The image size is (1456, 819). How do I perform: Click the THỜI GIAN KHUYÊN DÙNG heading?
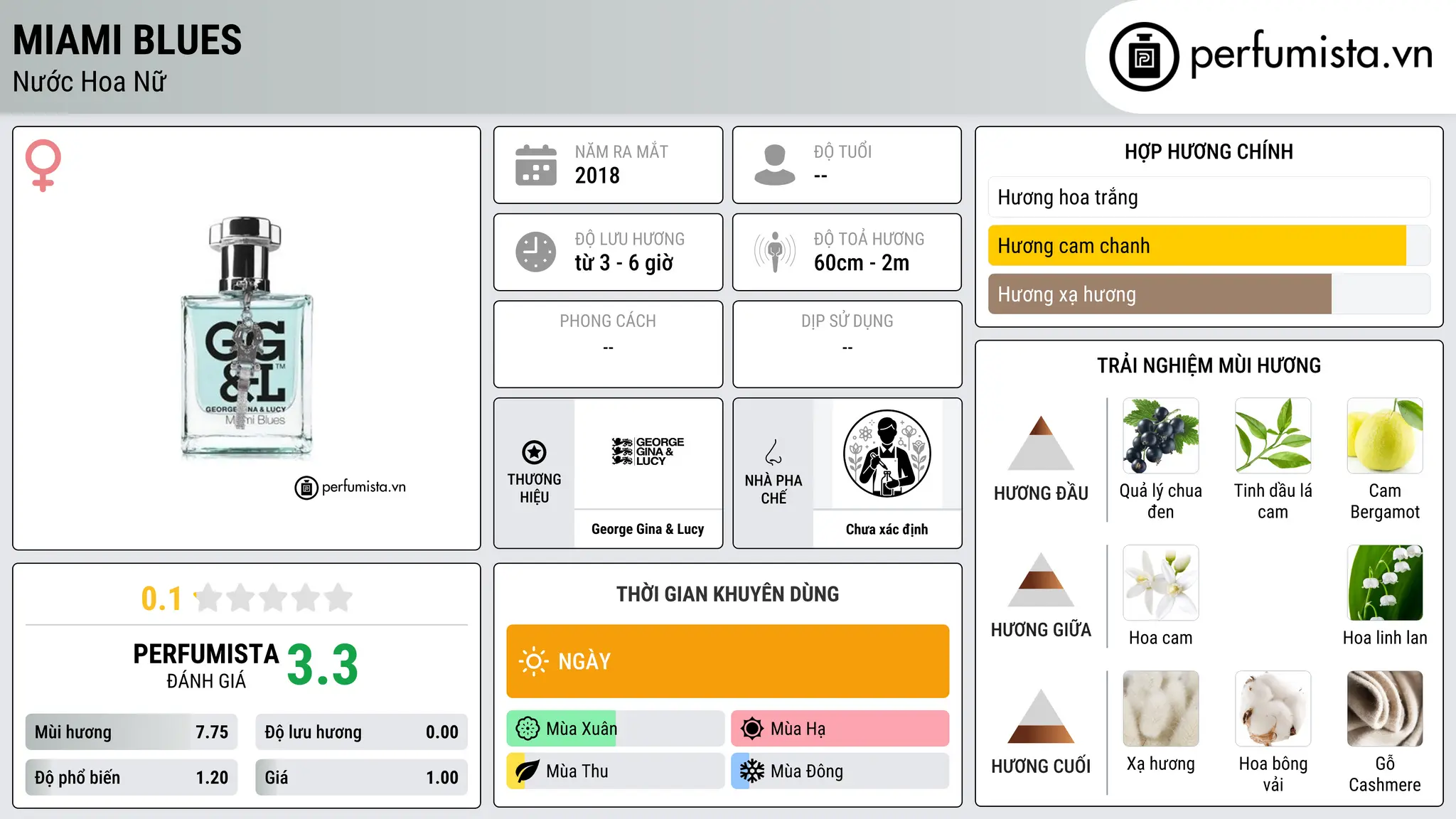727,594
